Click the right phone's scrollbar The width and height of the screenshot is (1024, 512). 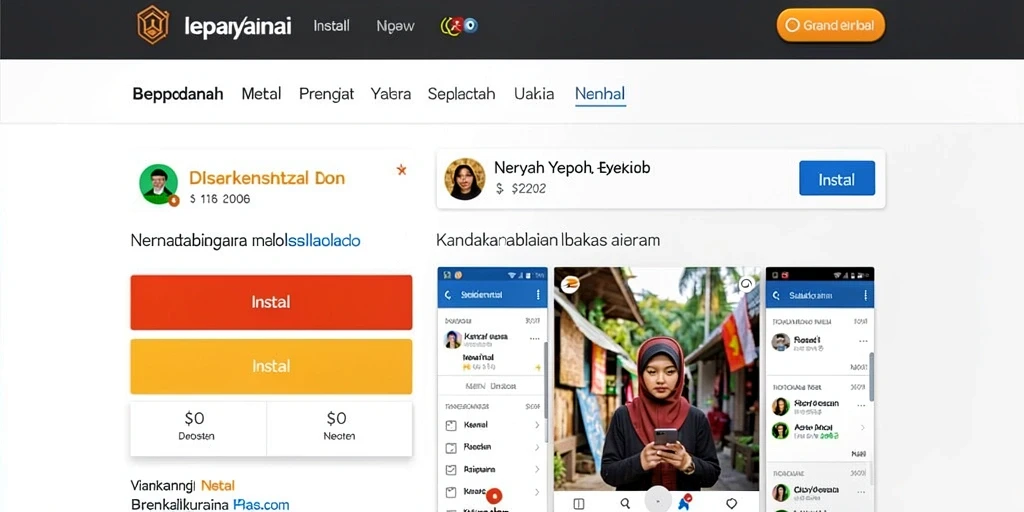click(x=871, y=377)
